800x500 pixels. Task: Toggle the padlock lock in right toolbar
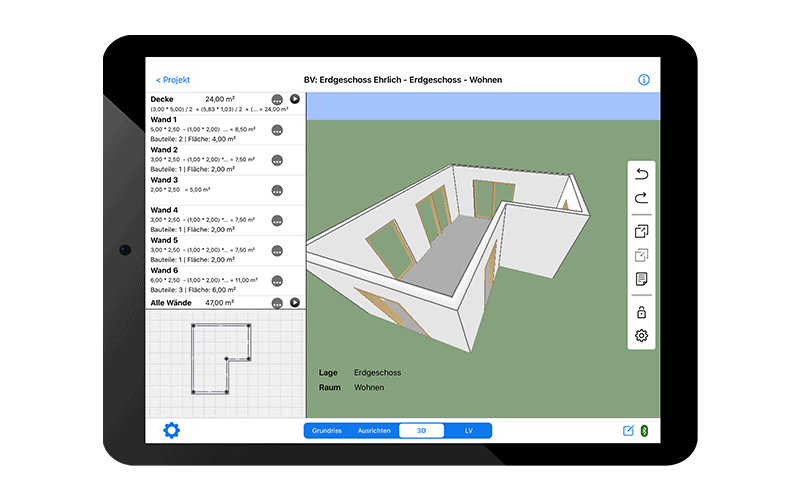tap(641, 312)
